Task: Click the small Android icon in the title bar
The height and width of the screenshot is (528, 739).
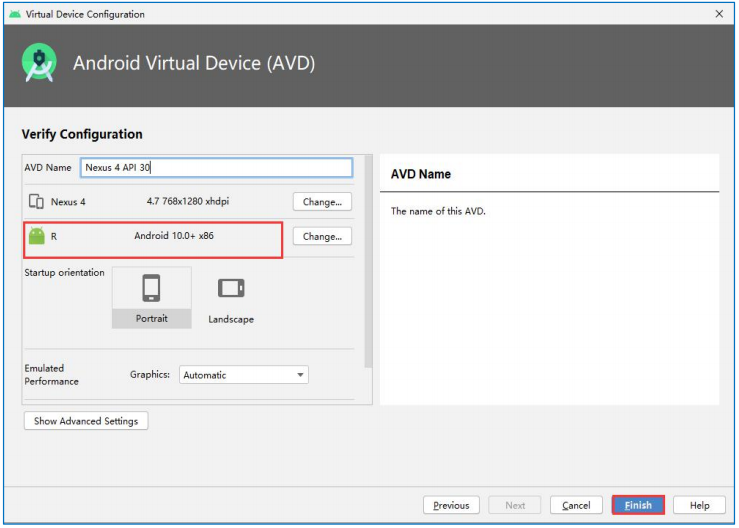Action: [x=15, y=14]
